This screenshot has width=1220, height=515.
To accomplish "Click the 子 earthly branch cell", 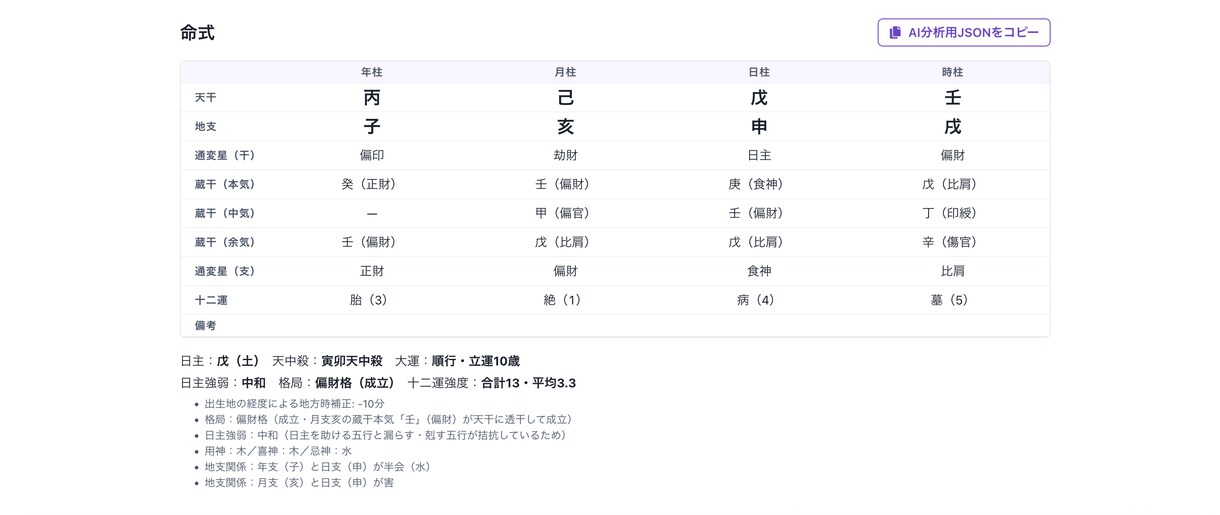I will pyautogui.click(x=372, y=127).
